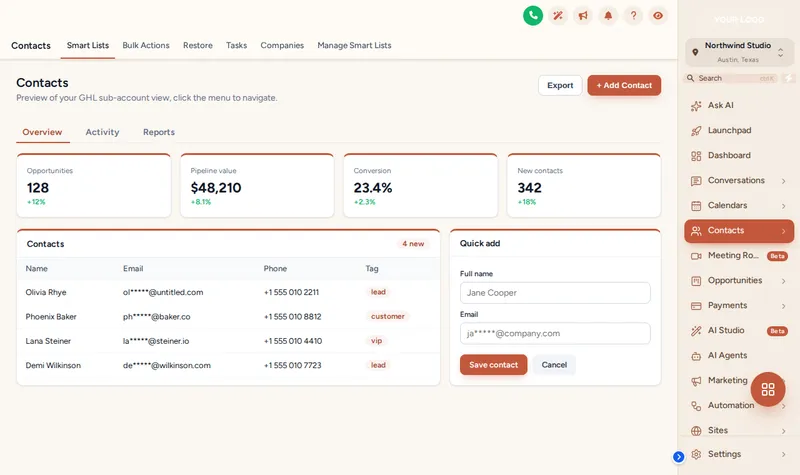Open the Northwind Studio account switcher
This screenshot has width=800, height=475.
point(739,52)
